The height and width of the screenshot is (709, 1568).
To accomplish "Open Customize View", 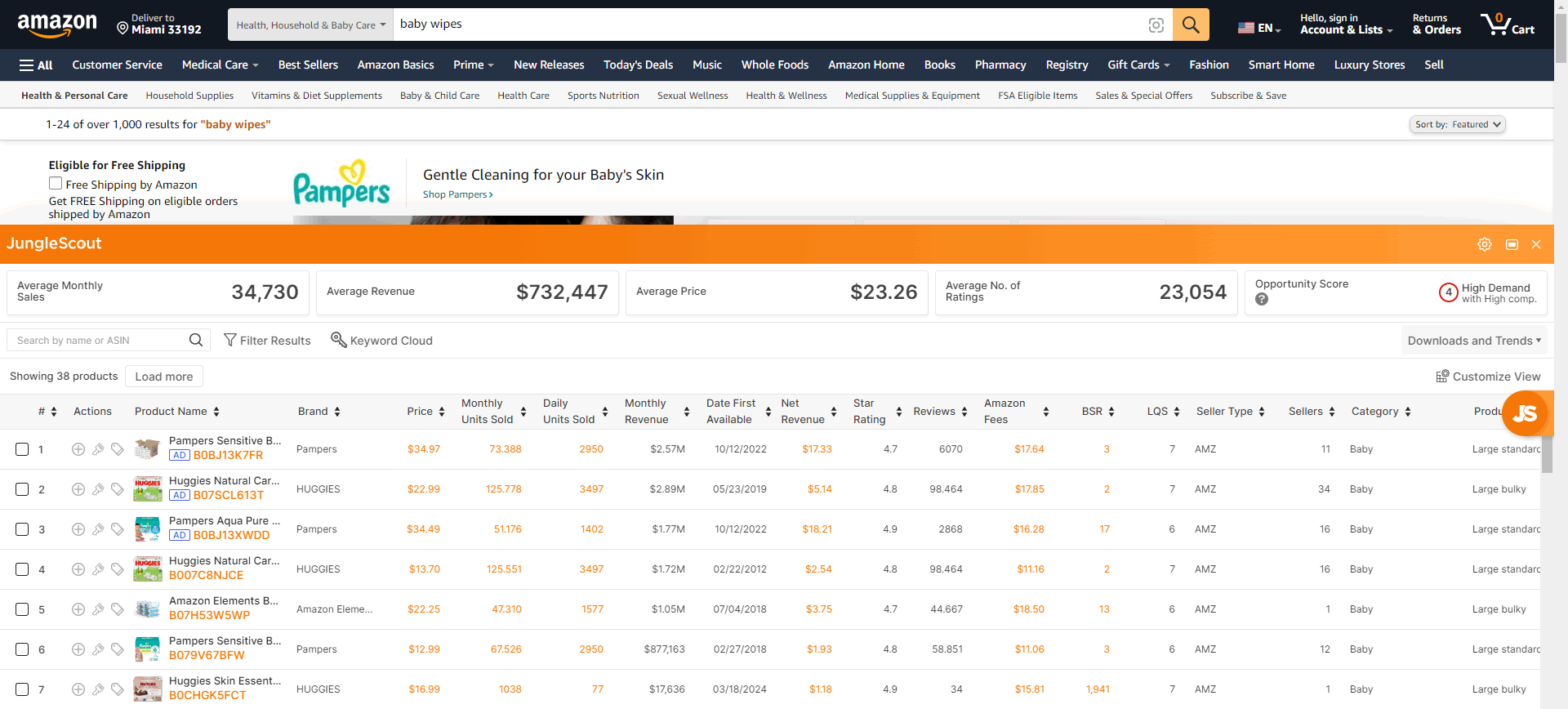I will click(1488, 377).
